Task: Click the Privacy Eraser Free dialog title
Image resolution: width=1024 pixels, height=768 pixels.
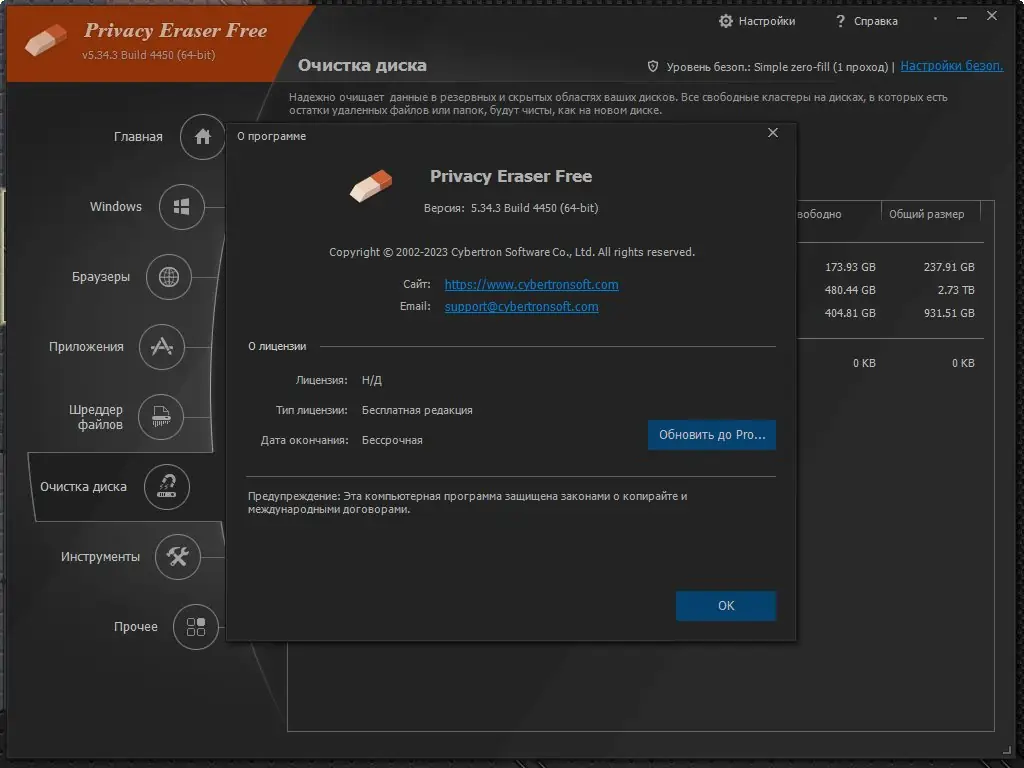Action: pyautogui.click(x=511, y=176)
